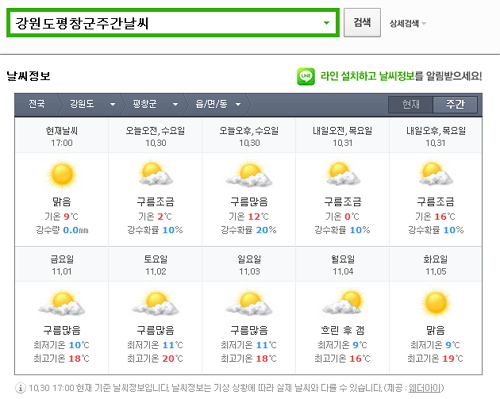Select 전국 in the location breadcrumb
This screenshot has width=500, height=399.
(37, 104)
